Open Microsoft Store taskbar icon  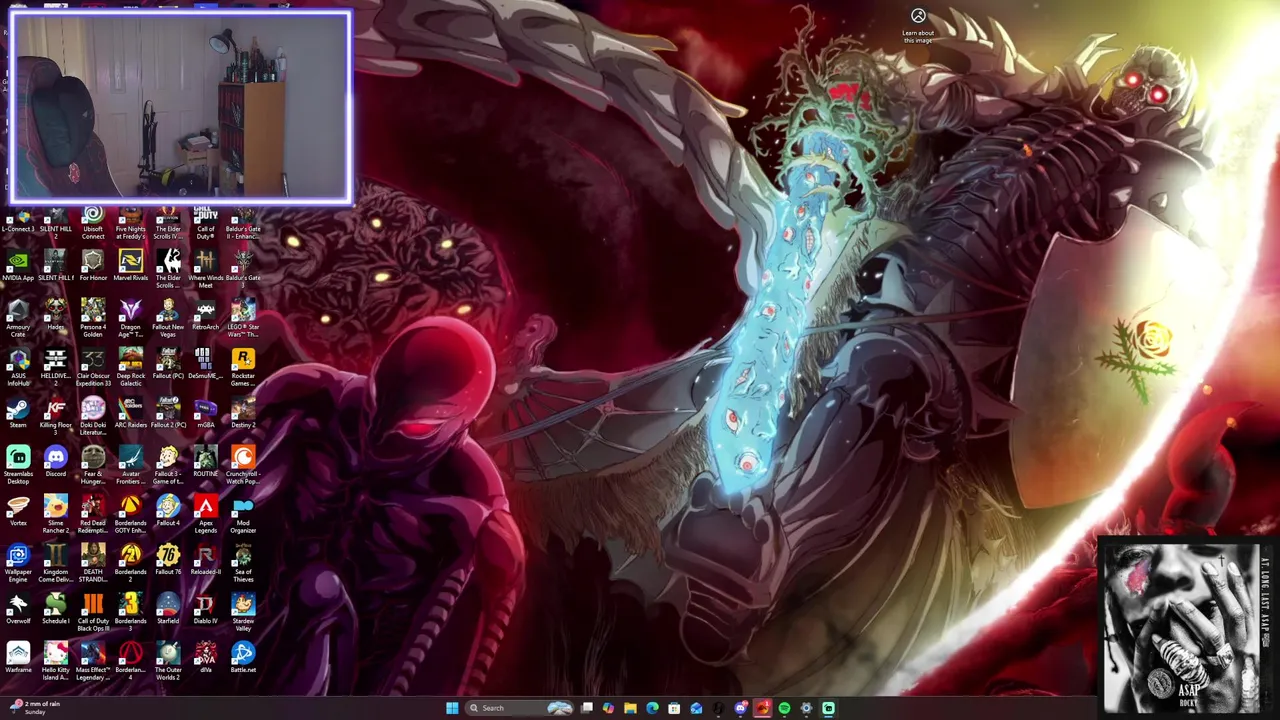pos(674,708)
